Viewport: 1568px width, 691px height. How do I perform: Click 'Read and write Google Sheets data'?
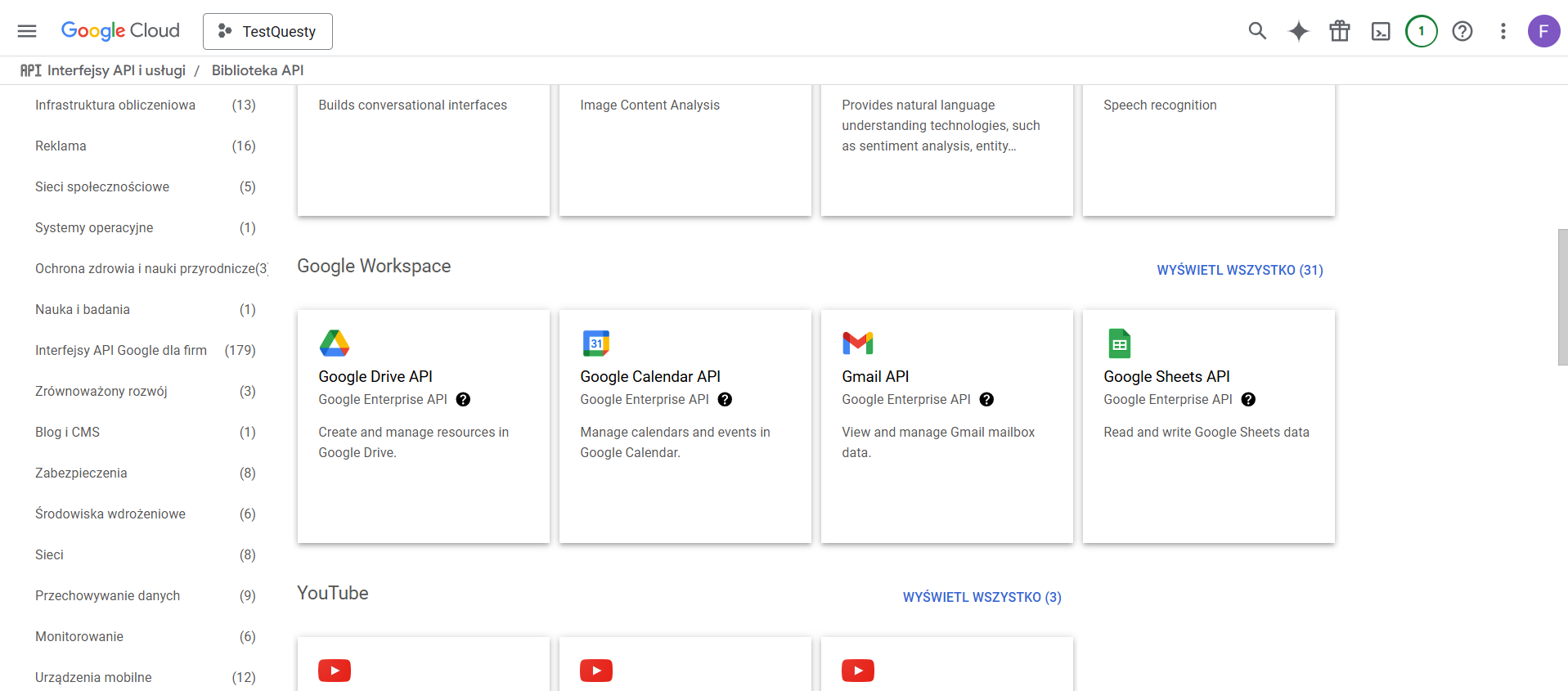[x=1206, y=432]
